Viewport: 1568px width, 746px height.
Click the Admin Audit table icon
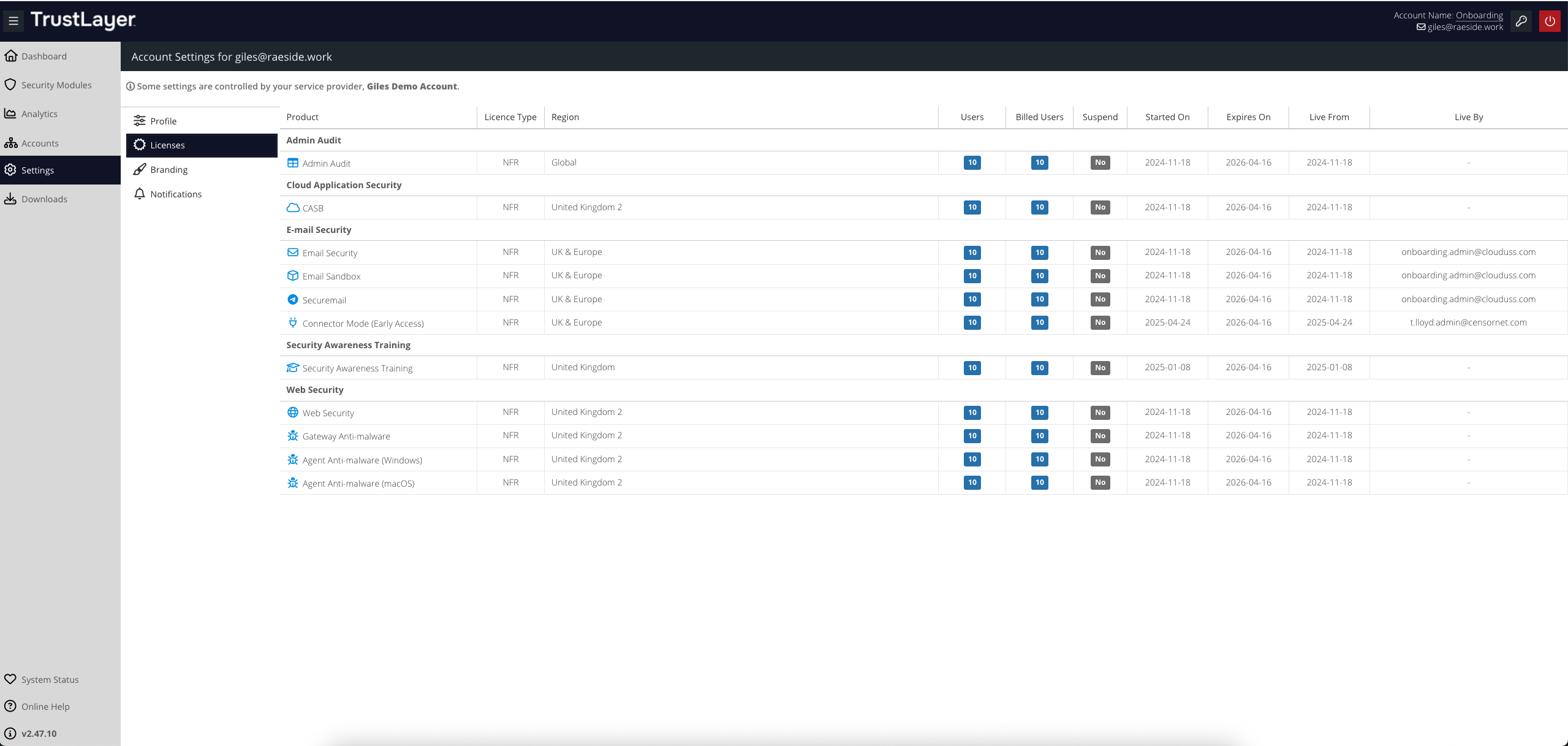click(293, 163)
